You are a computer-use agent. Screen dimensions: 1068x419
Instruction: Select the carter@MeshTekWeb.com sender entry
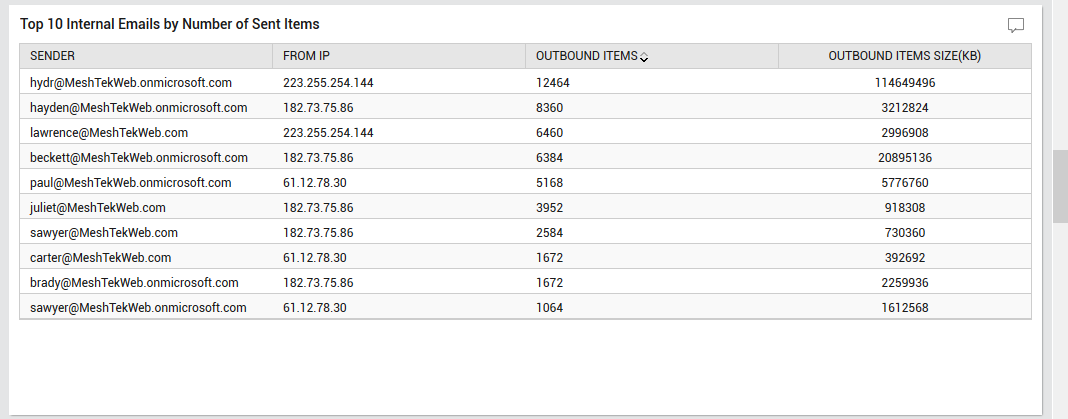coord(100,258)
